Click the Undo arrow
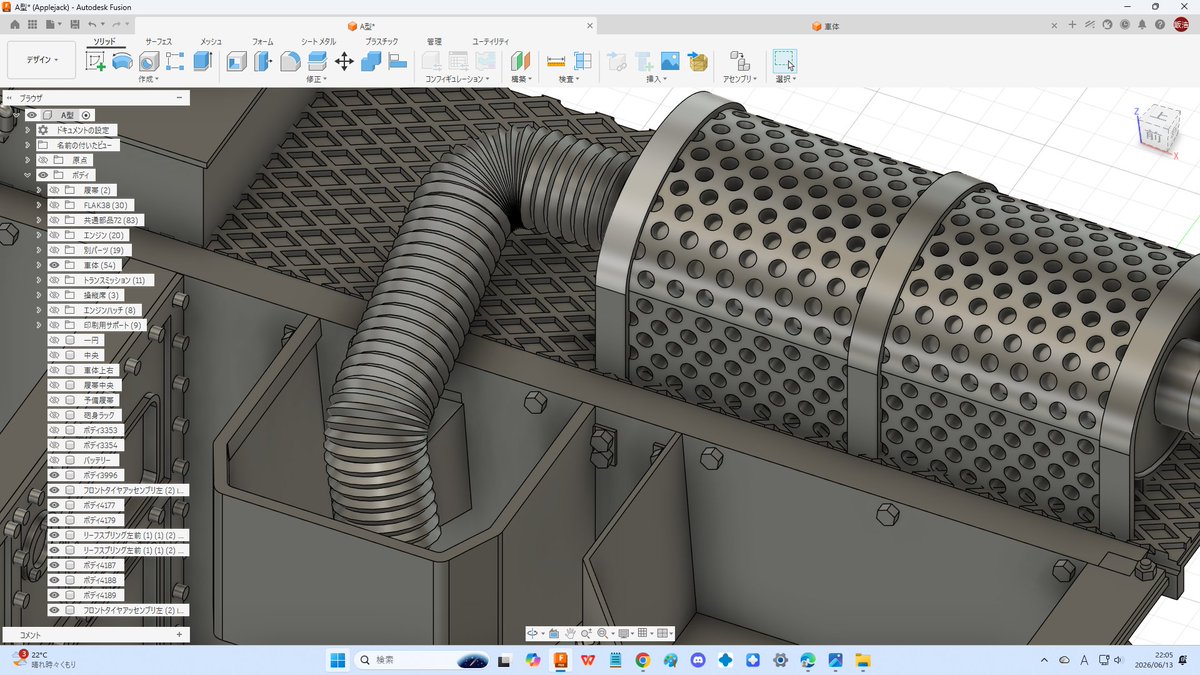The height and width of the screenshot is (675, 1200). [x=93, y=23]
